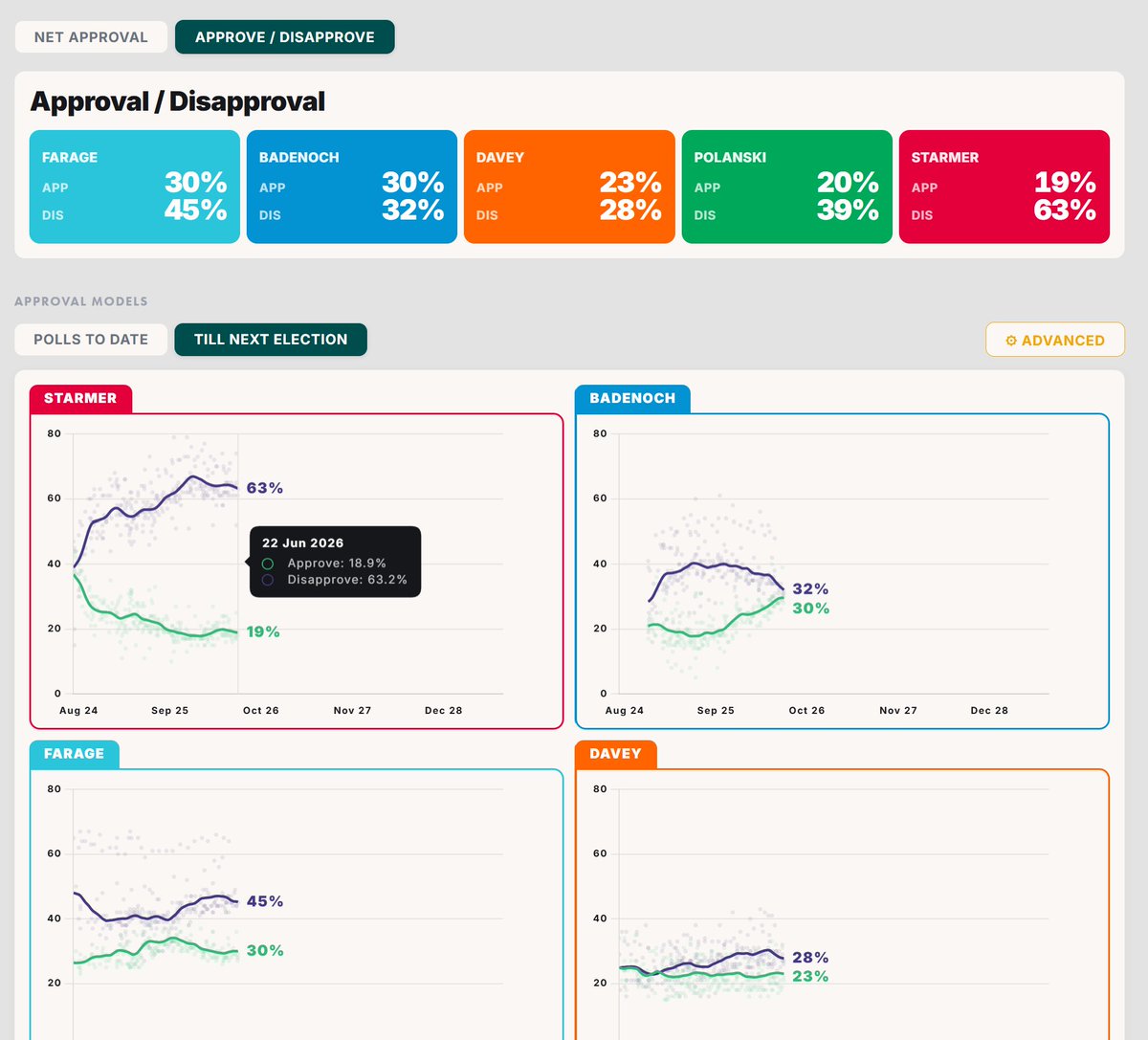Click the Davey chart label tab
This screenshot has height=1040, width=1148.
(x=615, y=754)
